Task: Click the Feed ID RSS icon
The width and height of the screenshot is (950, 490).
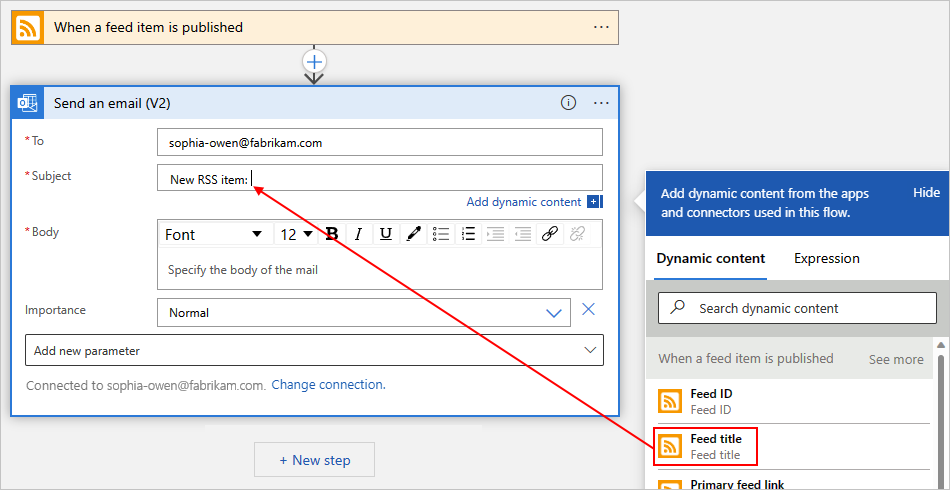Action: click(x=671, y=401)
